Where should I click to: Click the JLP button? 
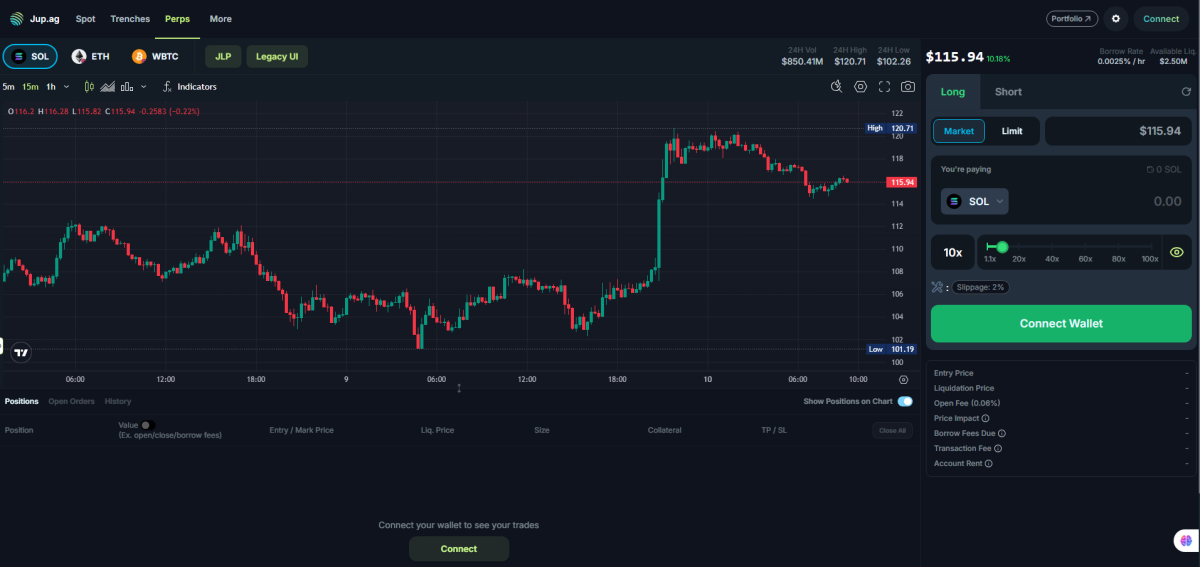click(222, 57)
